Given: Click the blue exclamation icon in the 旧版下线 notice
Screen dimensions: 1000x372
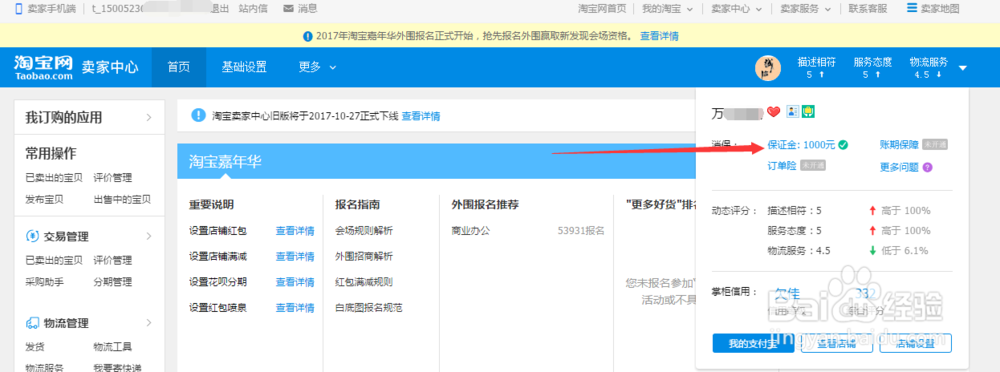Looking at the screenshot, I should (198, 115).
